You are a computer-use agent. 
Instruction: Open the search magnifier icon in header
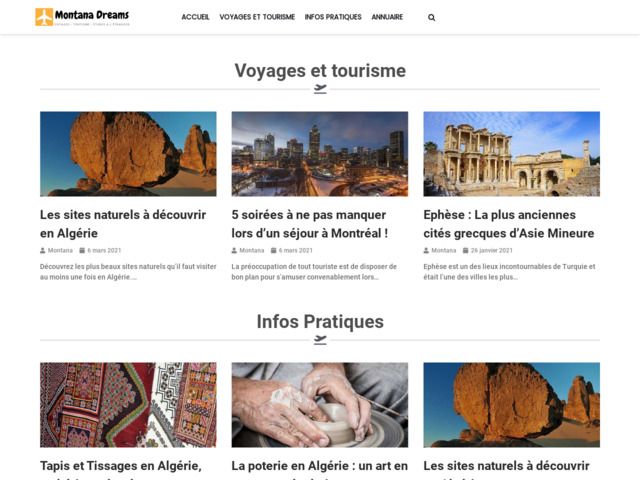pos(431,18)
